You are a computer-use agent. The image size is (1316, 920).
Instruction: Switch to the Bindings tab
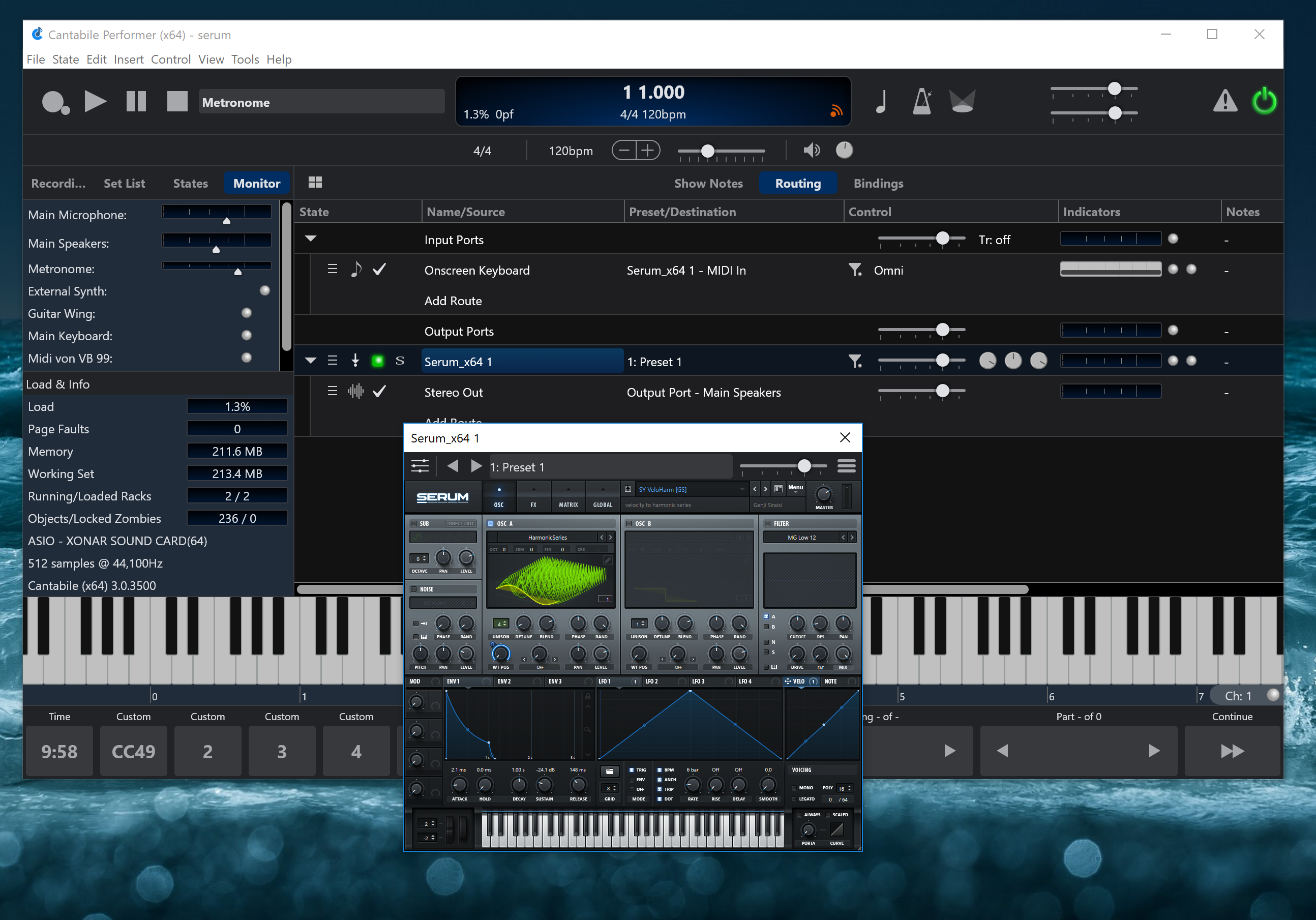(878, 184)
